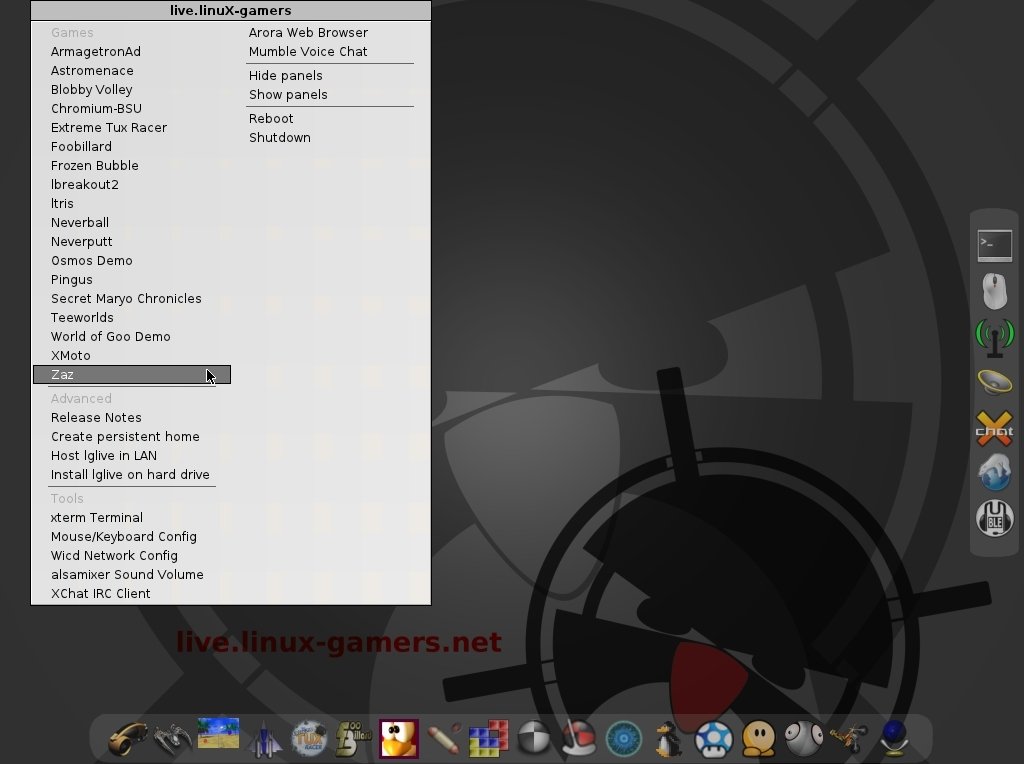Launch Foobillard icon in the dock
1024x764 pixels.
(353, 739)
